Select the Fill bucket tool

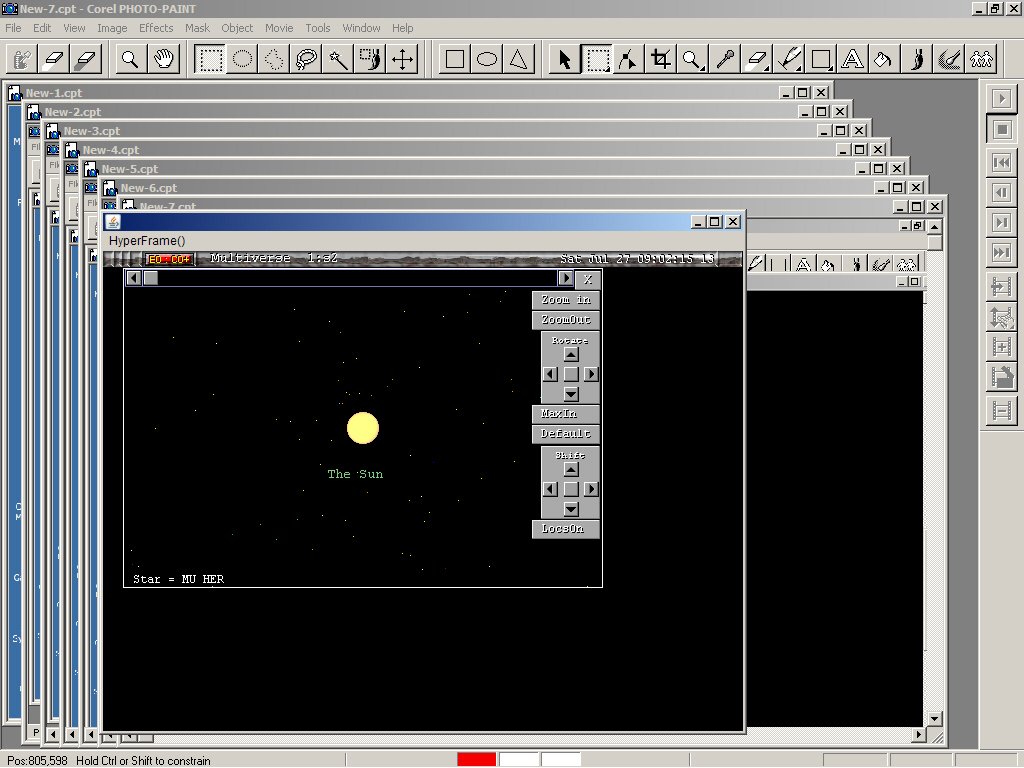click(884, 60)
